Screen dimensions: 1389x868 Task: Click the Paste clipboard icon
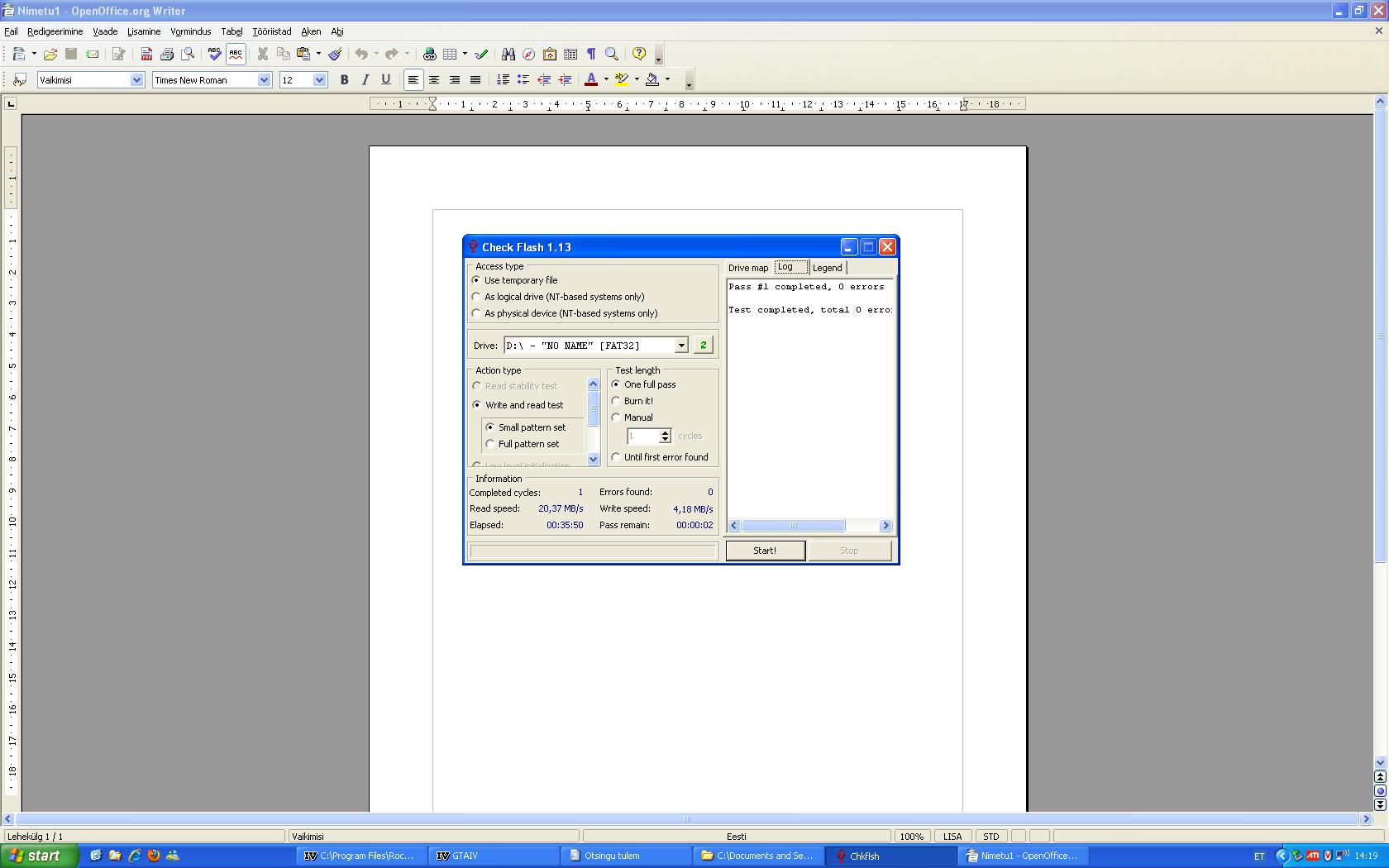click(x=303, y=55)
